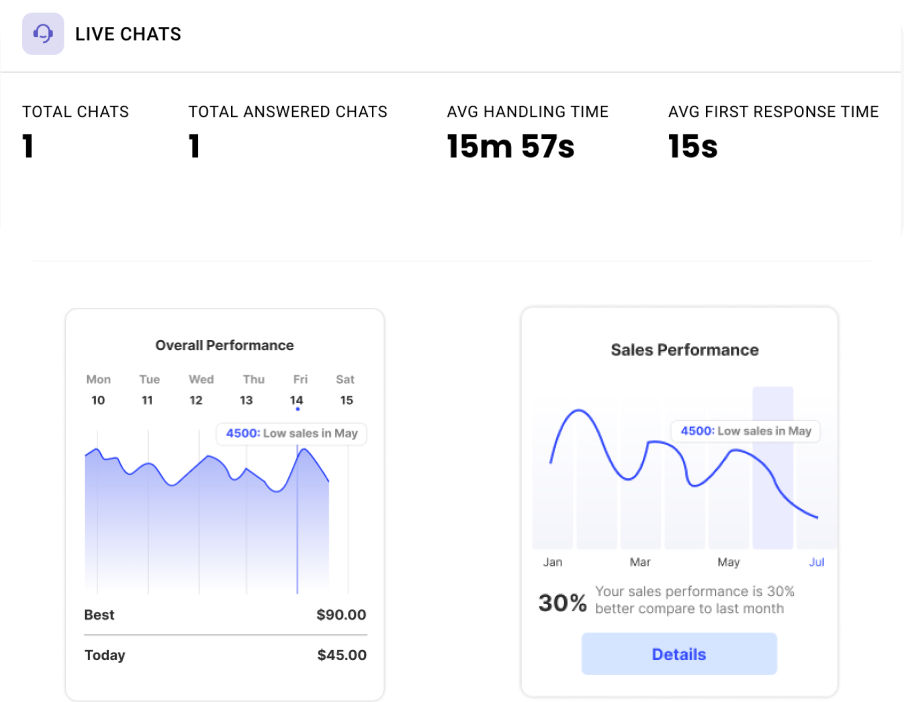Select the Mon 10 day label
This screenshot has width=904, height=702.
(x=98, y=390)
